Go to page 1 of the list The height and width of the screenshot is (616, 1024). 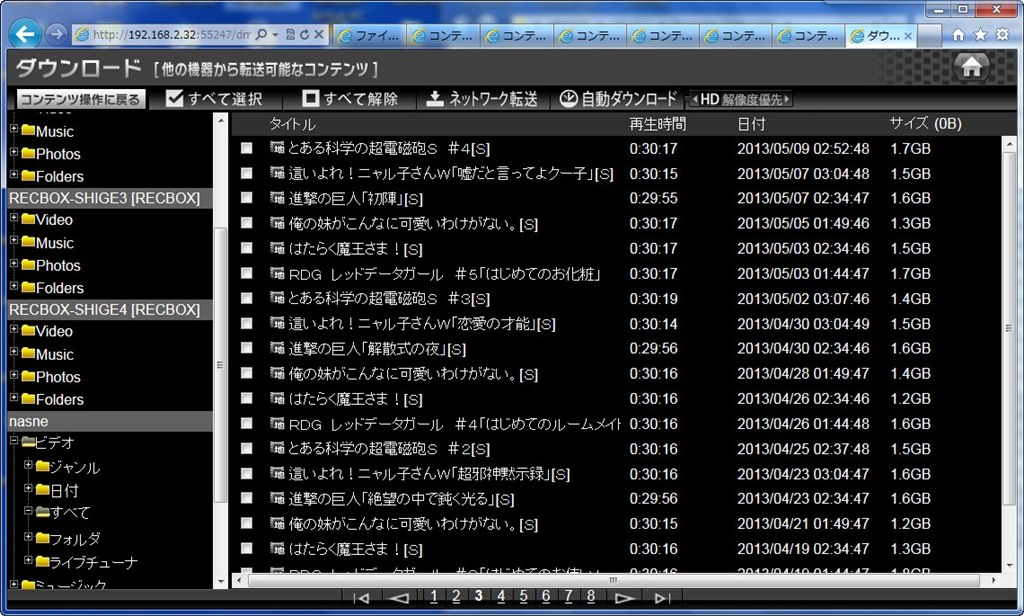(434, 596)
